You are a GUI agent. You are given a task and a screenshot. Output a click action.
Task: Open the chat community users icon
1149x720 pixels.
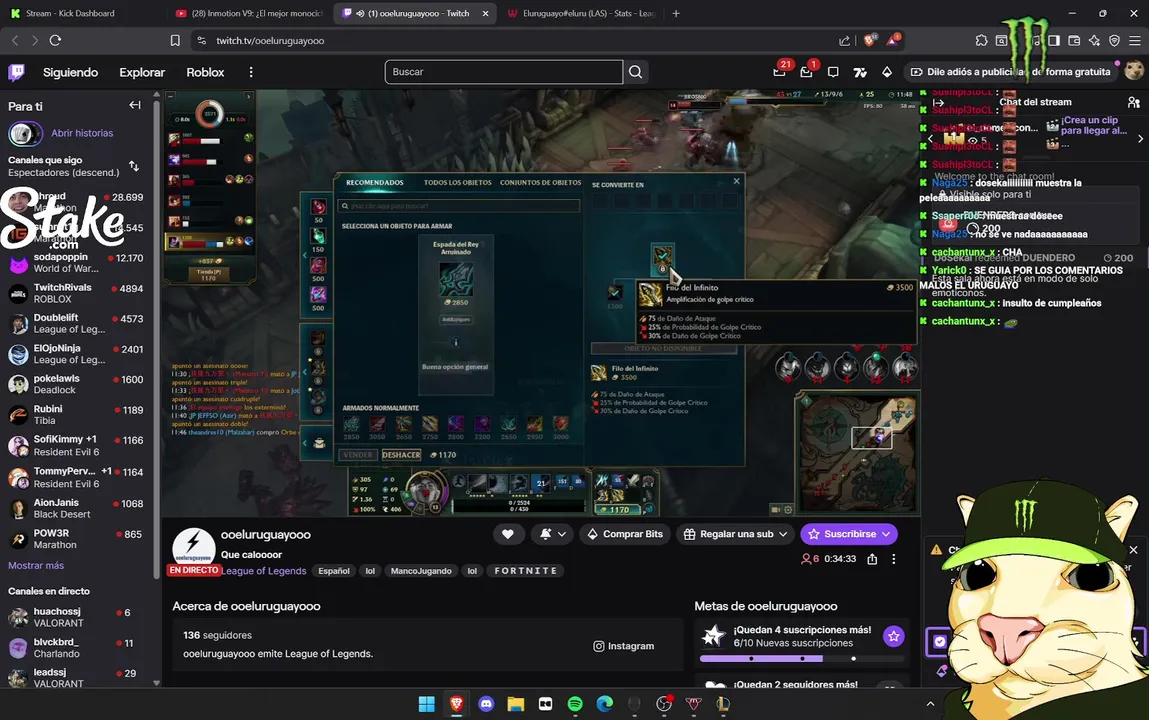pyautogui.click(x=1134, y=102)
